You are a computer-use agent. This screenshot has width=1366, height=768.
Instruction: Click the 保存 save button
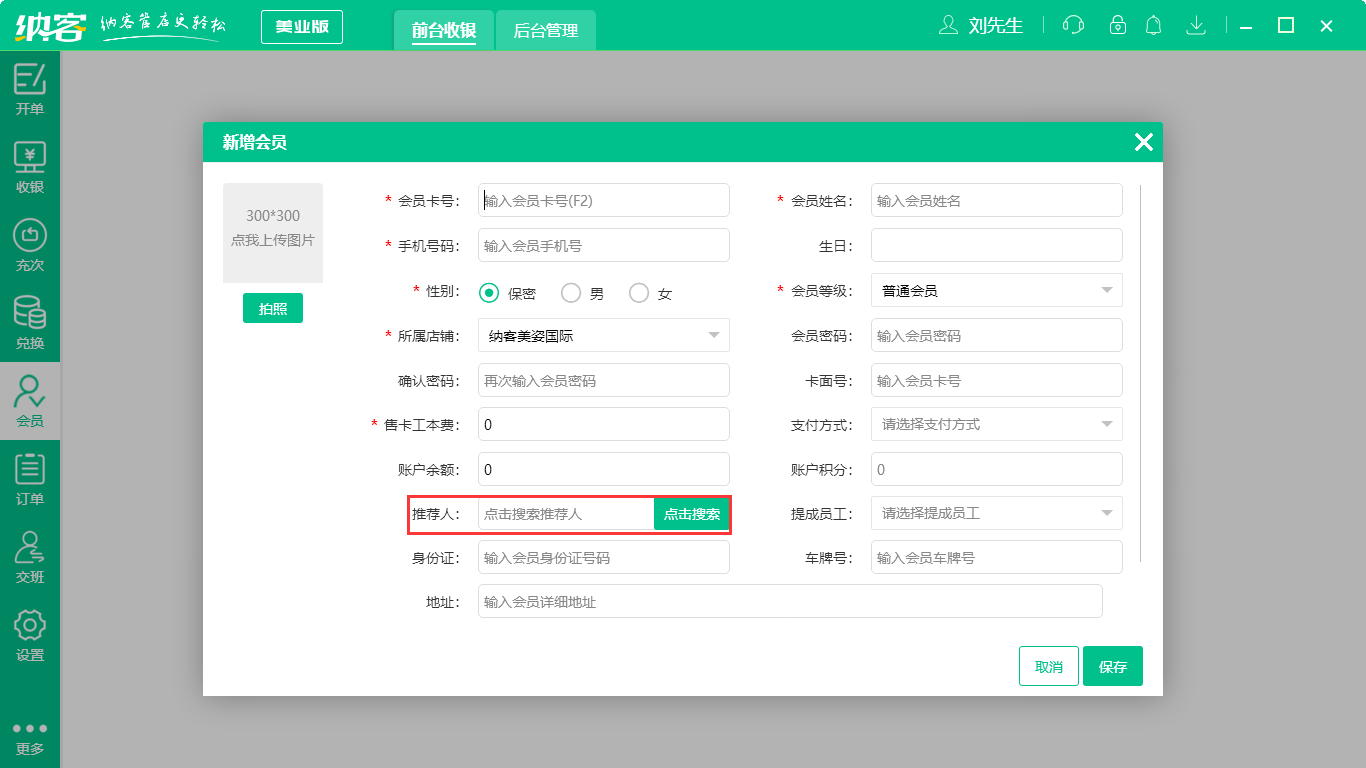(x=1113, y=666)
